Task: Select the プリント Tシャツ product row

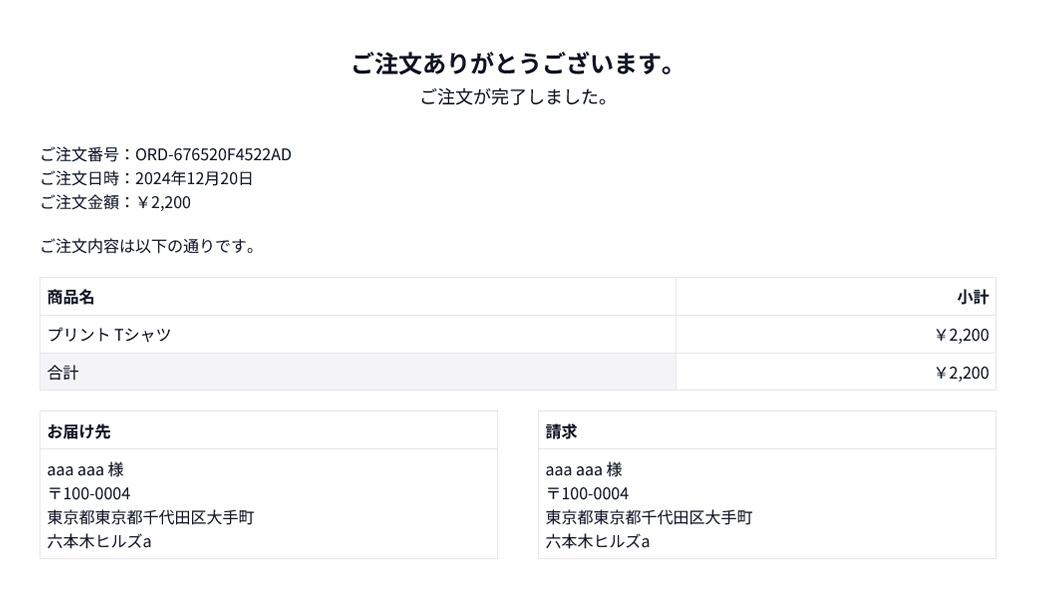Action: coord(518,335)
